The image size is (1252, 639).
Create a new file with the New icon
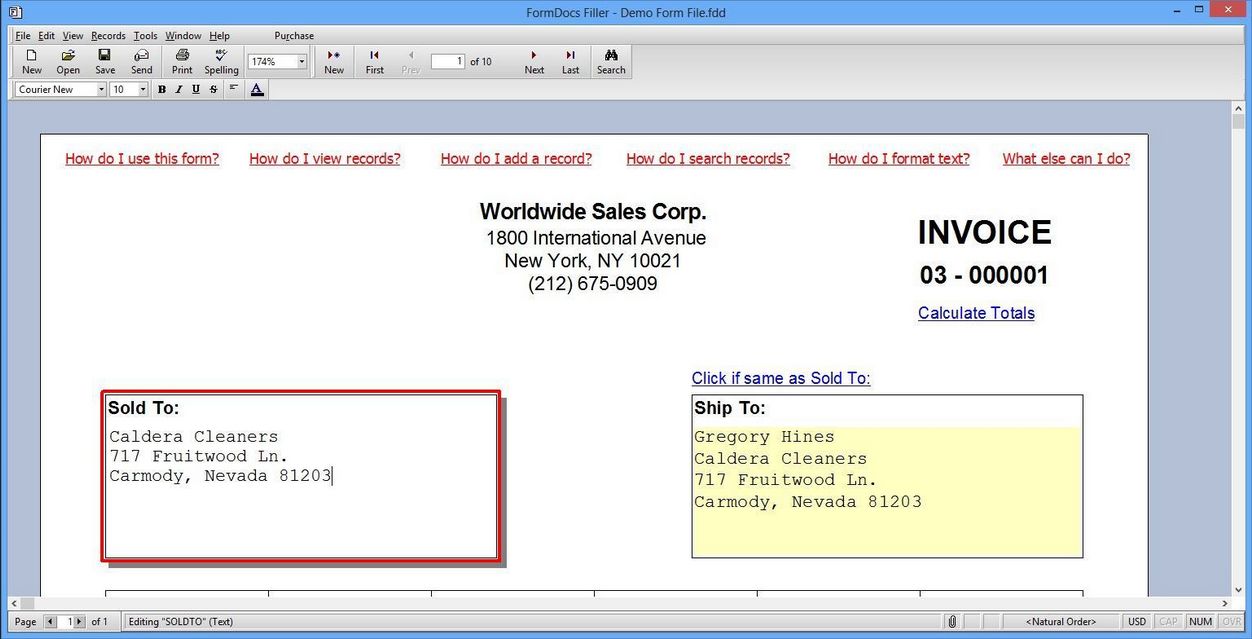pos(32,62)
